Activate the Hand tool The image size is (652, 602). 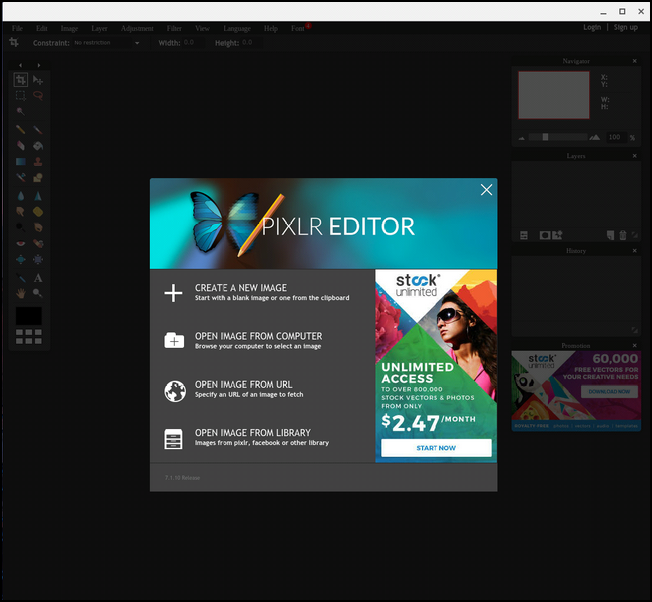[20, 293]
